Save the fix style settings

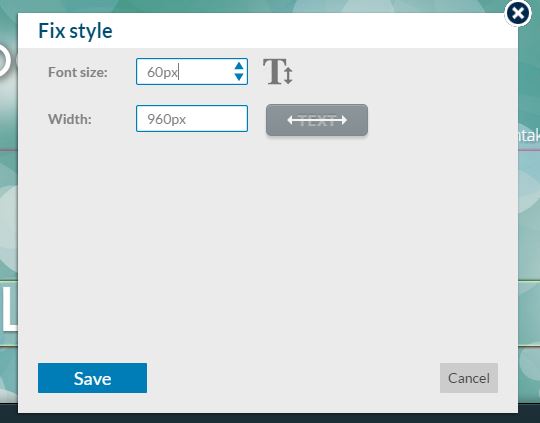tap(92, 378)
